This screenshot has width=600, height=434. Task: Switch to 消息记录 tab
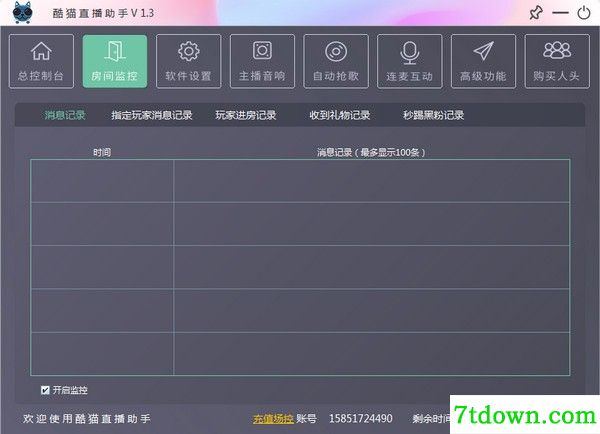point(65,115)
